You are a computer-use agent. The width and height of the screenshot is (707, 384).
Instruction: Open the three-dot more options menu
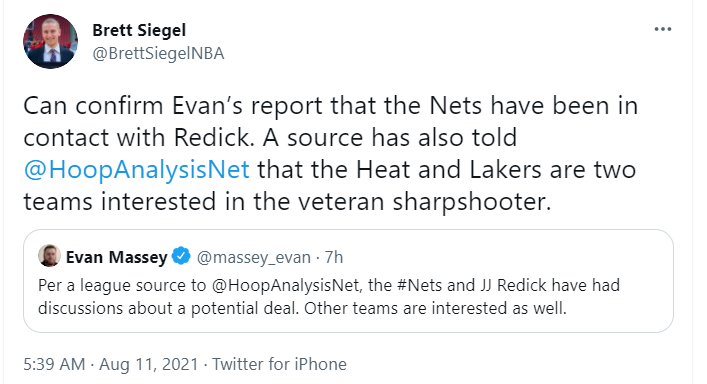[x=662, y=29]
